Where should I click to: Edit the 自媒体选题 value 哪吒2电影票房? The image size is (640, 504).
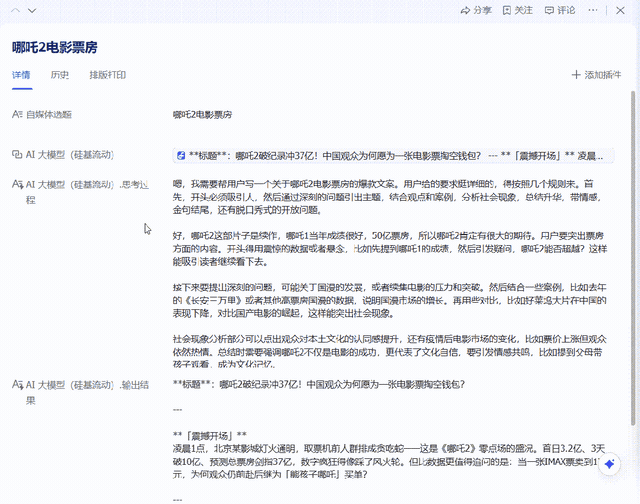[202, 115]
